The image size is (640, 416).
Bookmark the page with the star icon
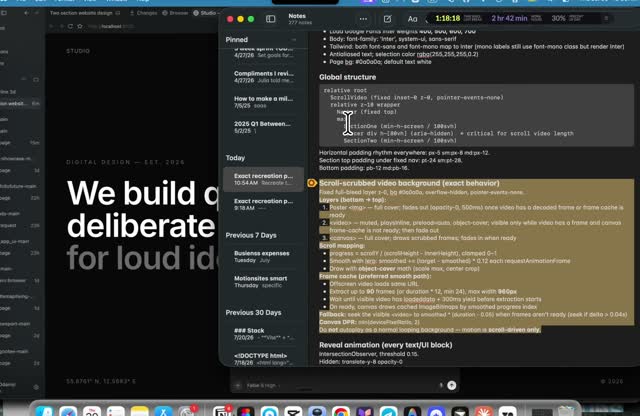point(80,26)
